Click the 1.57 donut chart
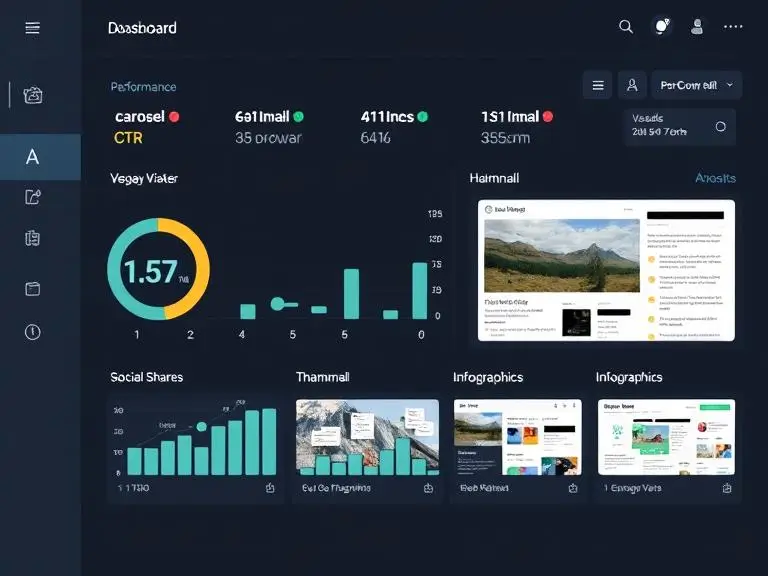The width and height of the screenshot is (768, 576). pos(158,269)
